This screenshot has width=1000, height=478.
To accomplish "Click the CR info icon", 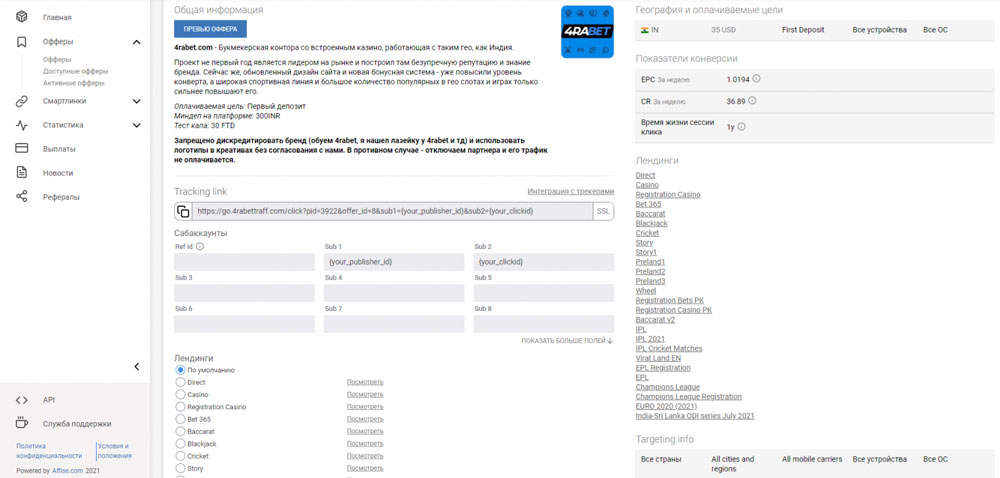I will [x=752, y=101].
